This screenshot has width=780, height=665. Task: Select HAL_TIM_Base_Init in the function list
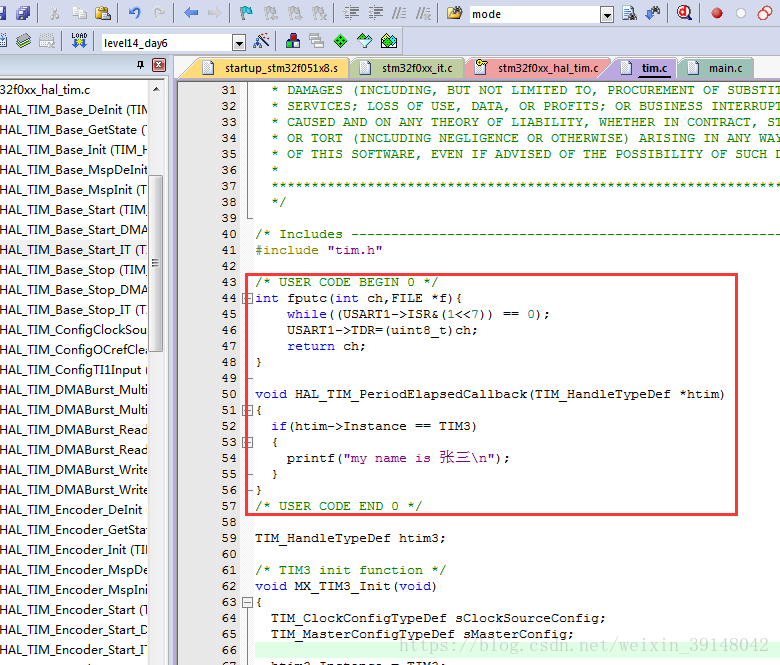click(x=74, y=150)
